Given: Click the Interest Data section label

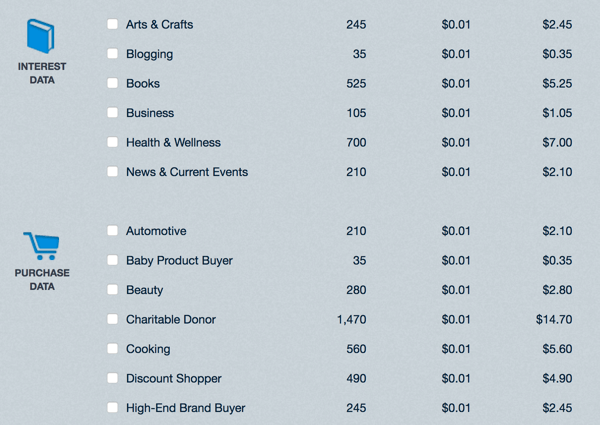Looking at the screenshot, I should 42,73.
